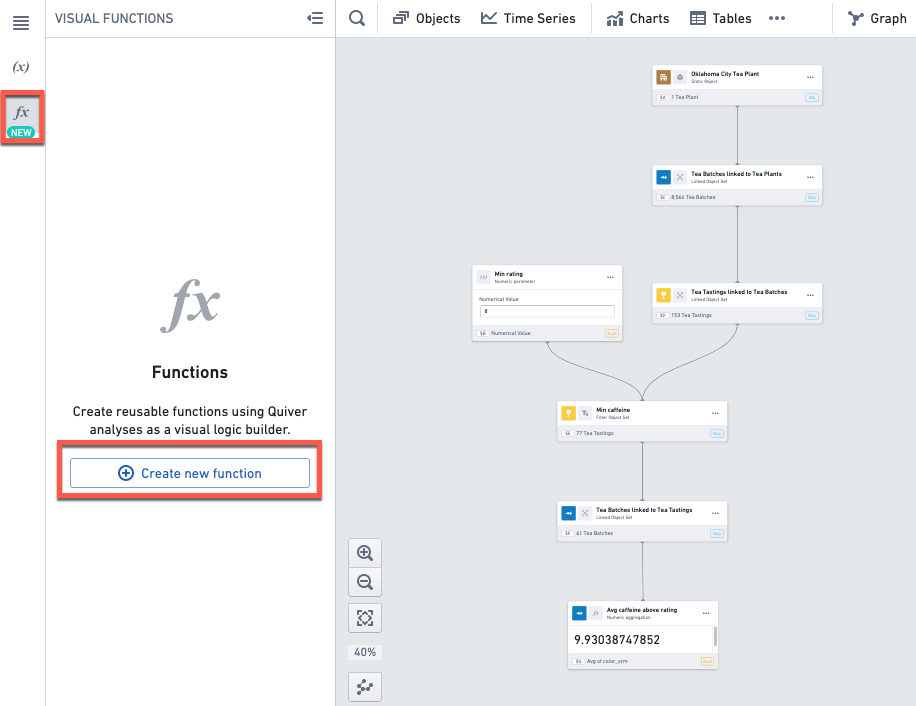The width and height of the screenshot is (916, 706).
Task: Click Create new function button
Action: pyautogui.click(x=190, y=473)
